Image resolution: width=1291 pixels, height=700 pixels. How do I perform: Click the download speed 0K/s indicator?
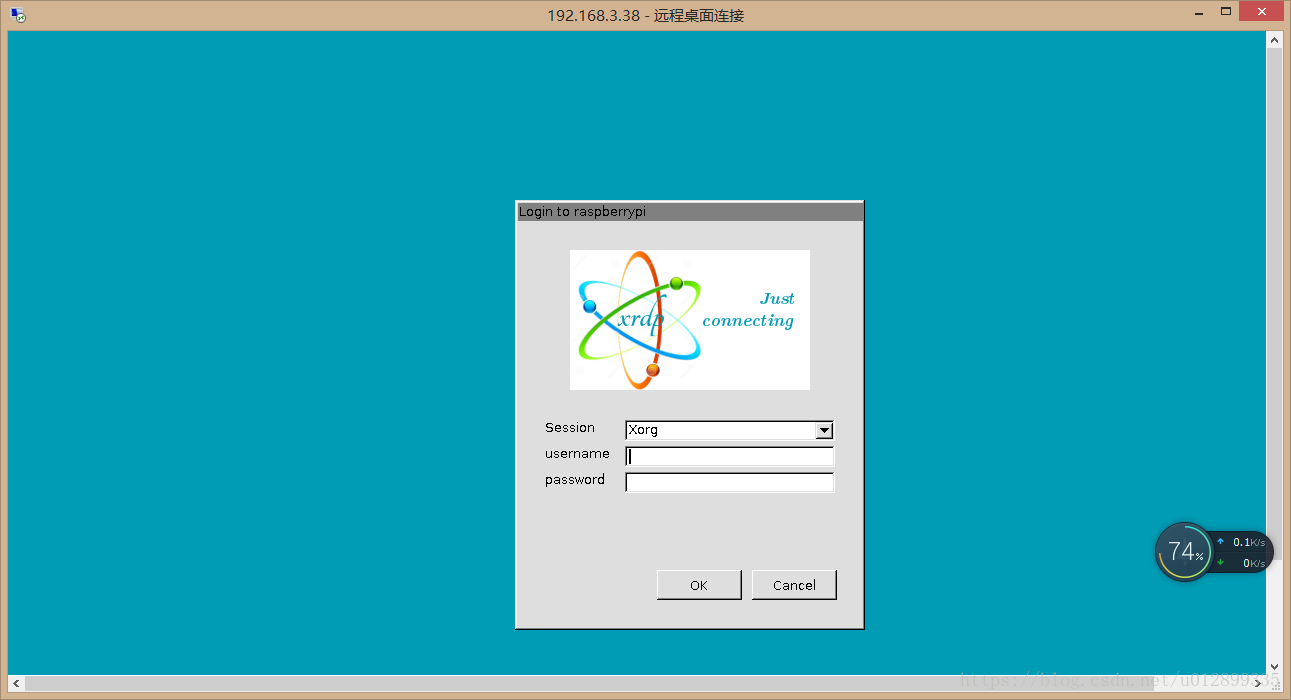pos(1241,563)
